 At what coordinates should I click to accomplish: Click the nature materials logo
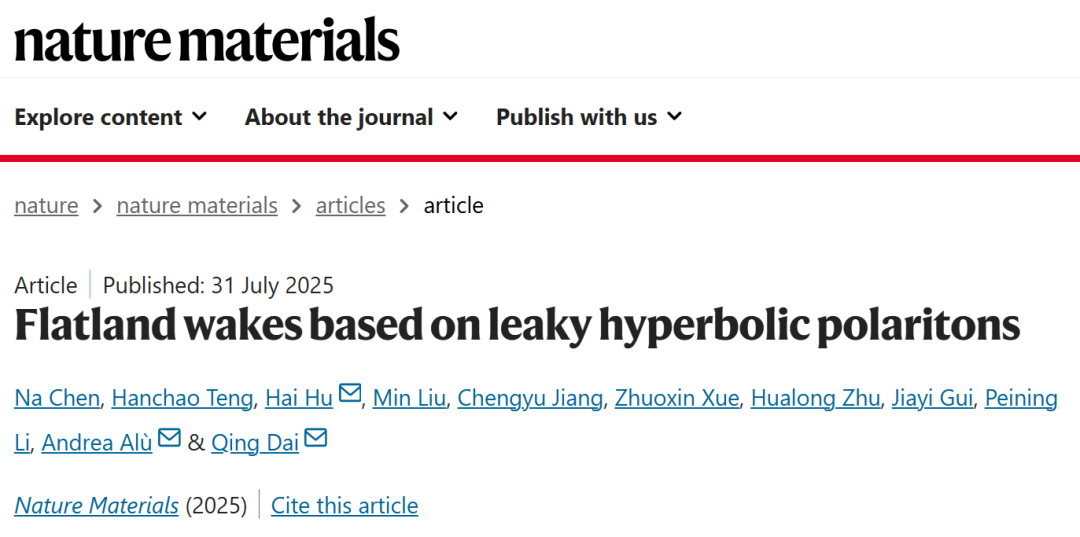(206, 40)
